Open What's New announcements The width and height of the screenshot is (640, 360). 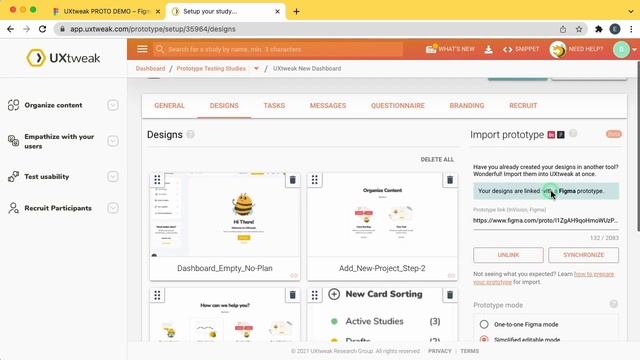coord(450,49)
